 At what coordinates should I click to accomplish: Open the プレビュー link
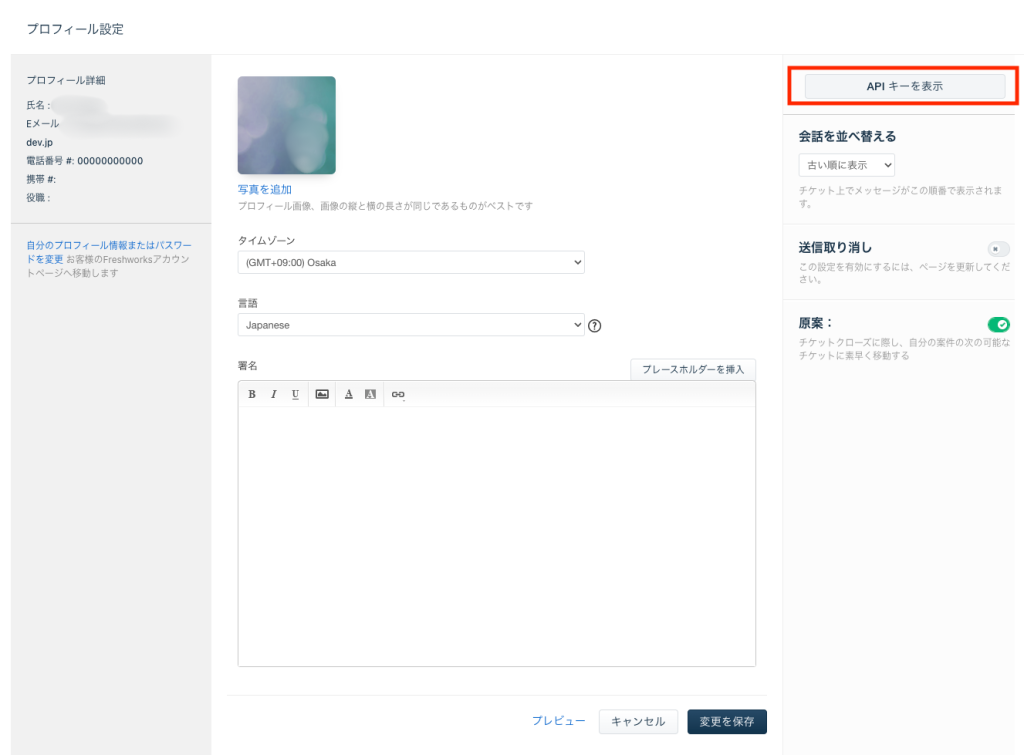tap(558, 721)
